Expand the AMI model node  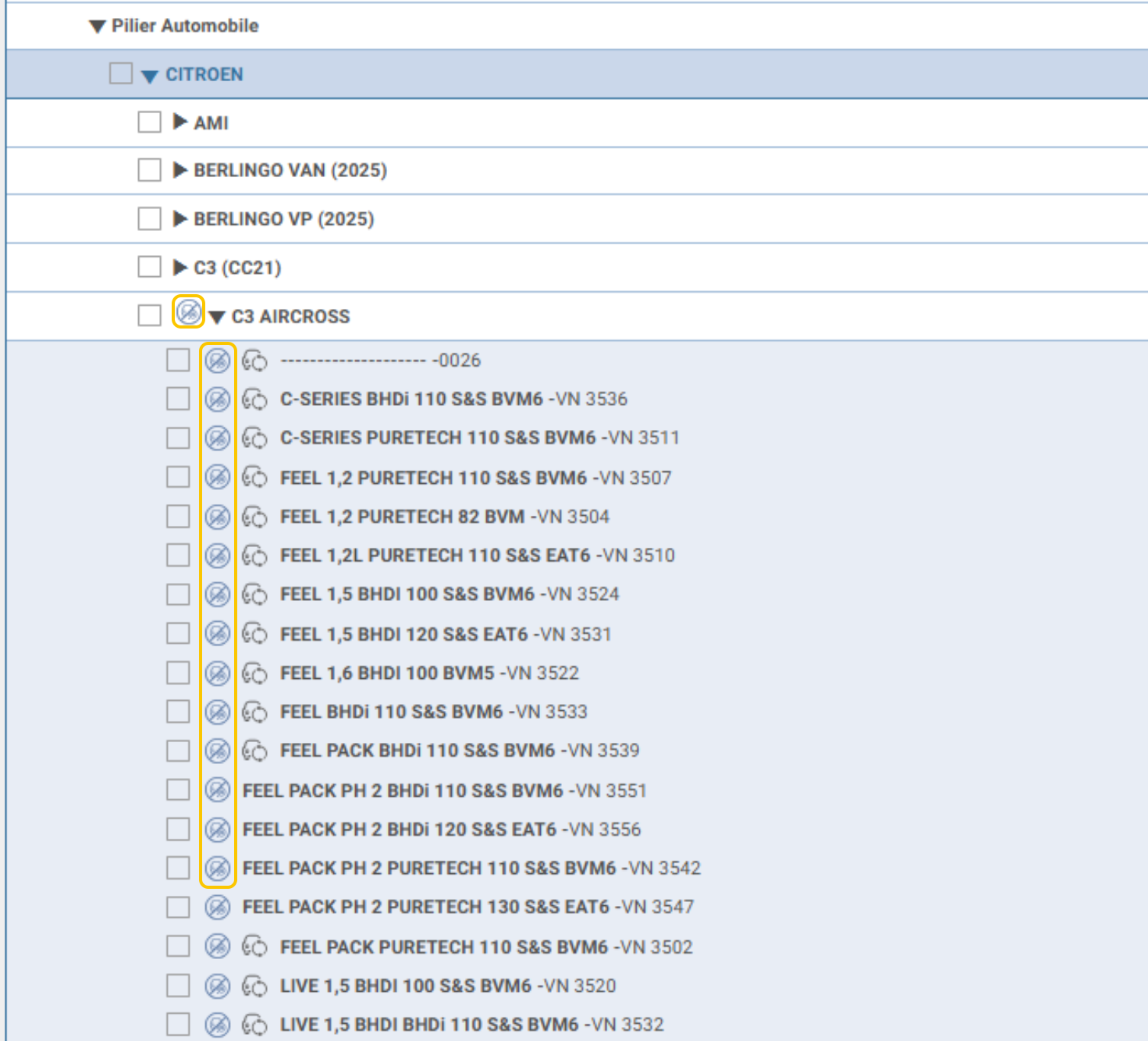[180, 122]
